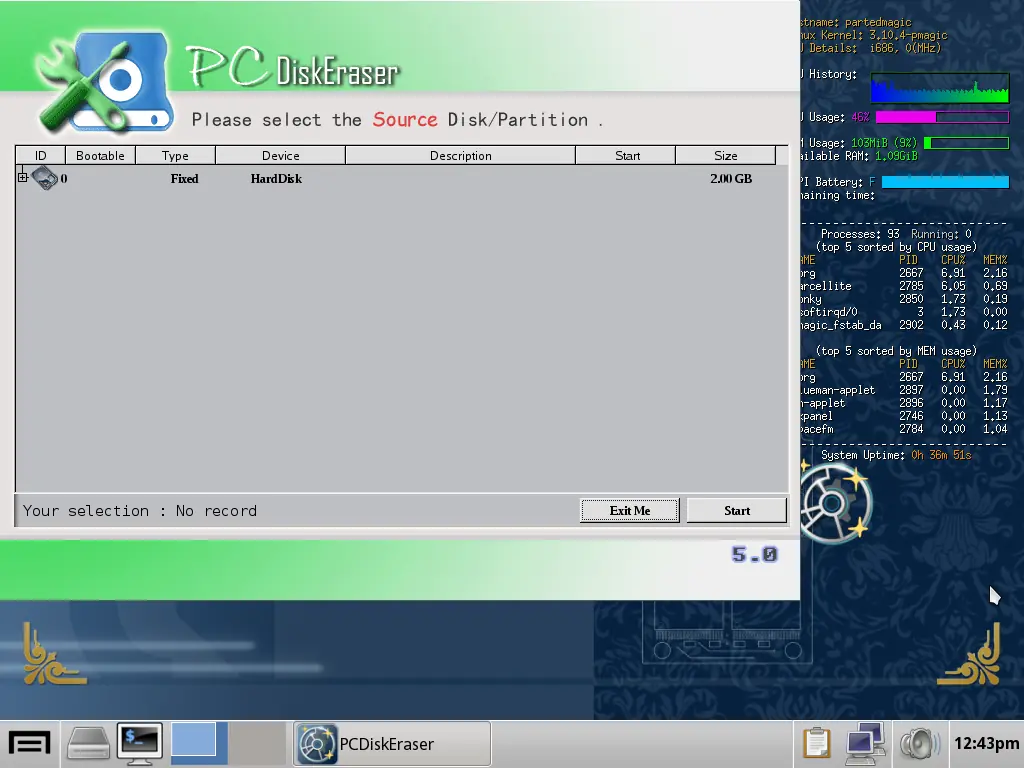Click the Description column header
This screenshot has width=1024, height=768.
click(460, 155)
